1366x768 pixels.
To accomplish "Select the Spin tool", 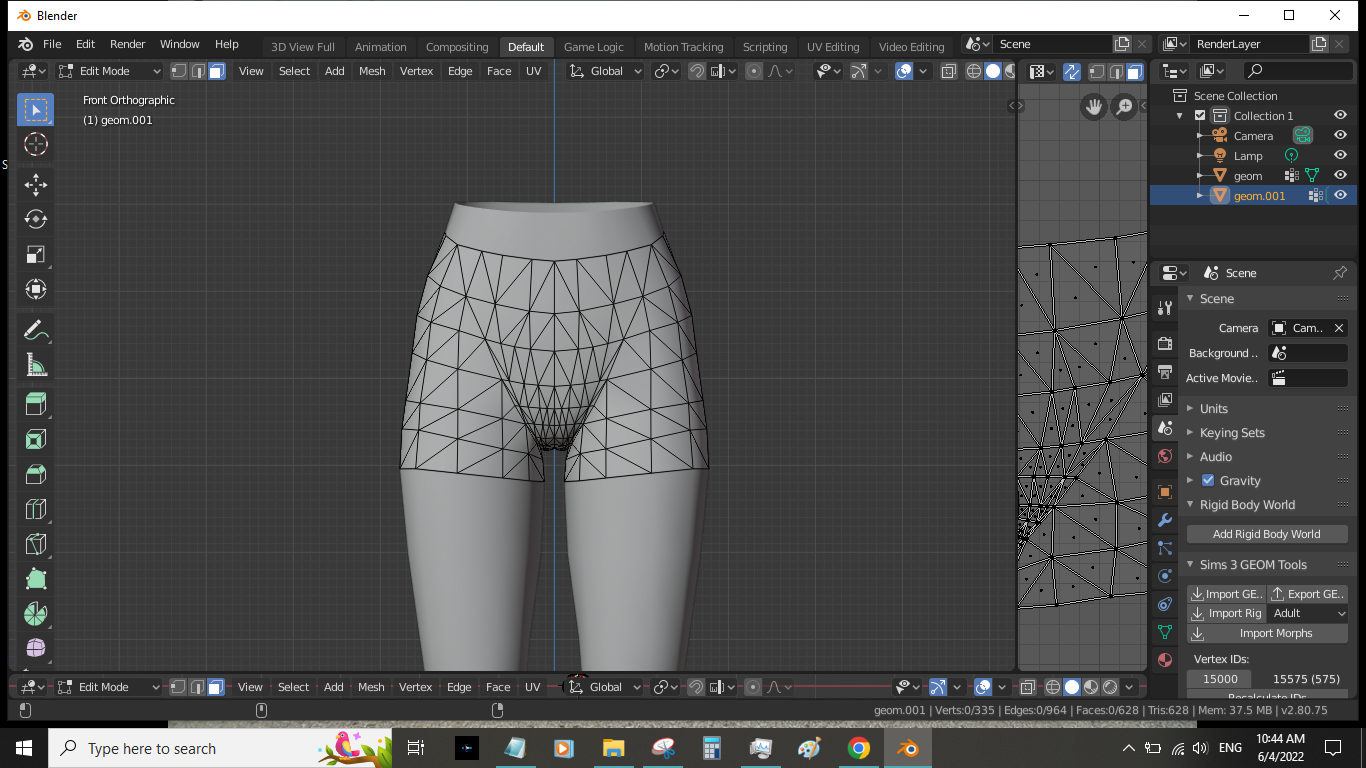I will pyautogui.click(x=35, y=614).
